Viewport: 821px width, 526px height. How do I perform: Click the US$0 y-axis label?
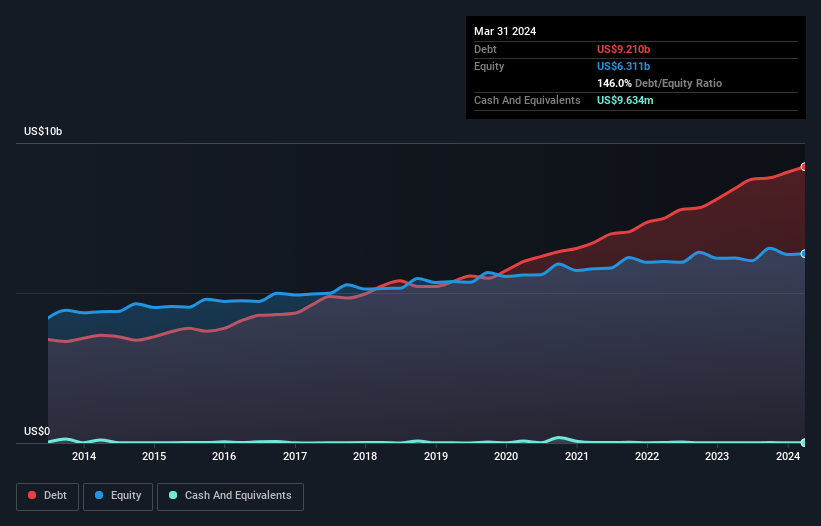click(37, 431)
